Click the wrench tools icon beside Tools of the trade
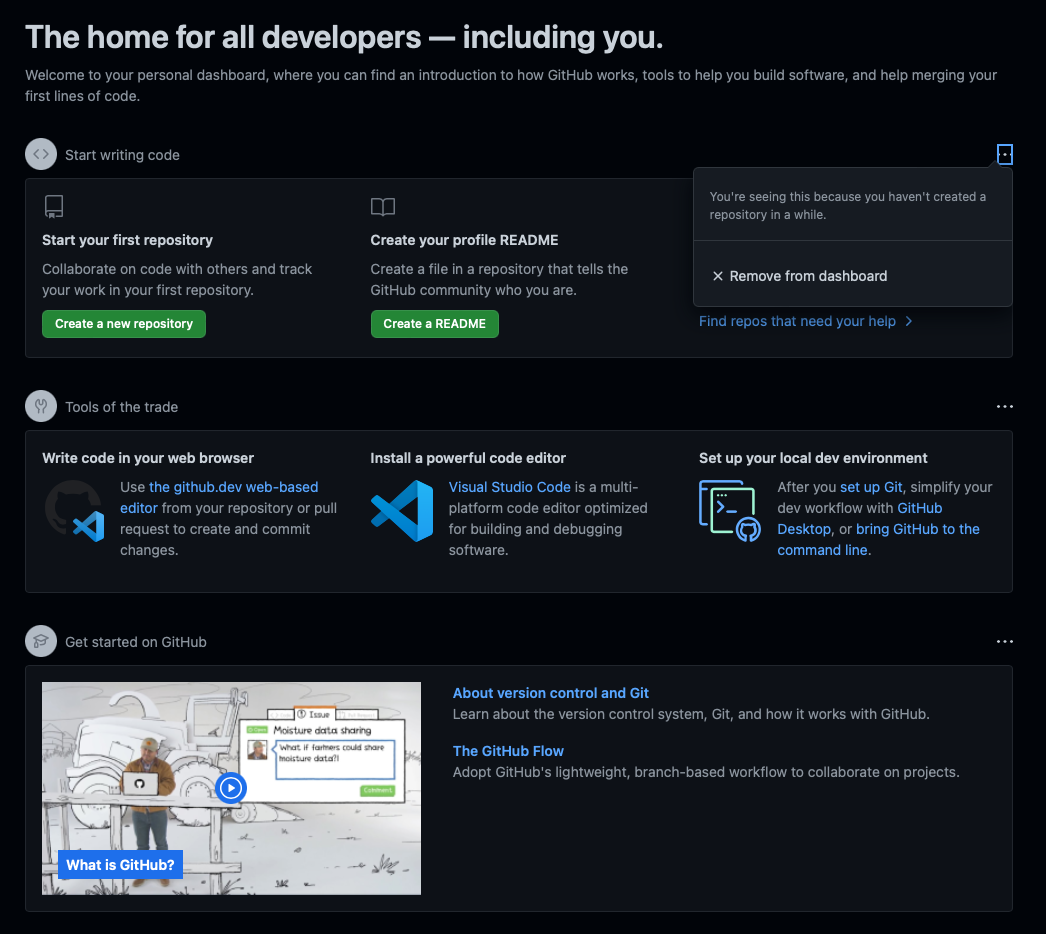This screenshot has width=1046, height=934. [x=41, y=406]
